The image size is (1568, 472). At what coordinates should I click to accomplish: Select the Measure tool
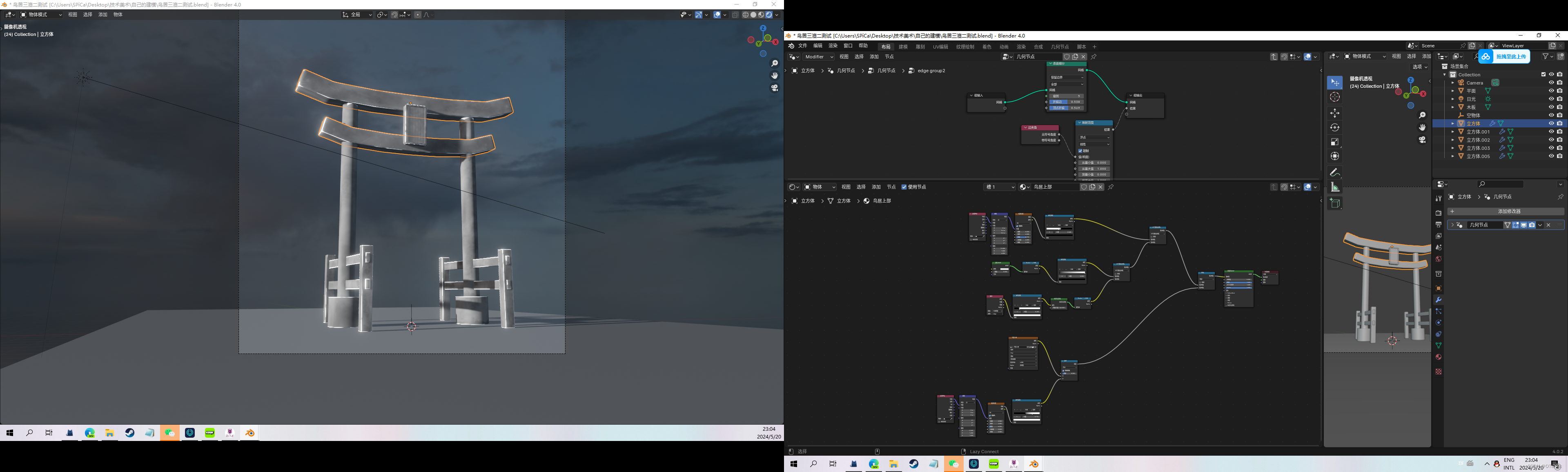coord(1334,187)
